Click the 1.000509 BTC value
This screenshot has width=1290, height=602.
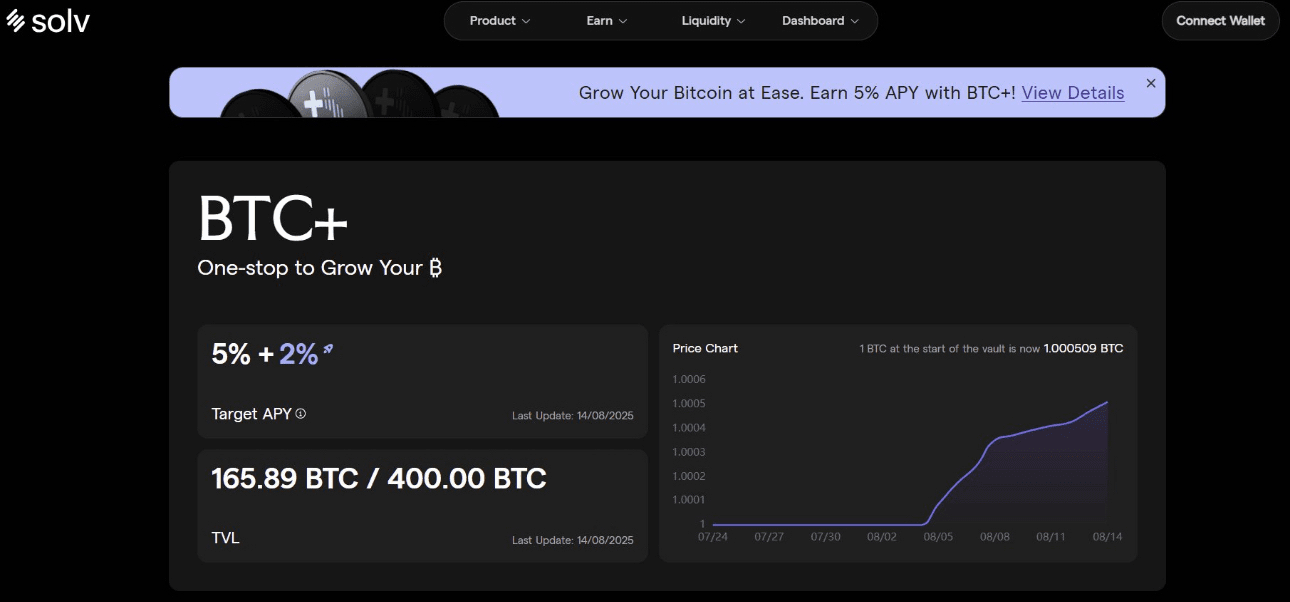pyautogui.click(x=1083, y=348)
